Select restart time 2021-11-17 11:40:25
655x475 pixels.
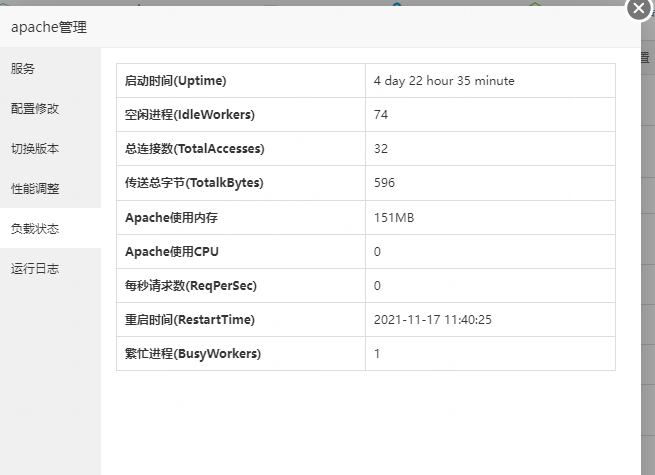(x=433, y=320)
